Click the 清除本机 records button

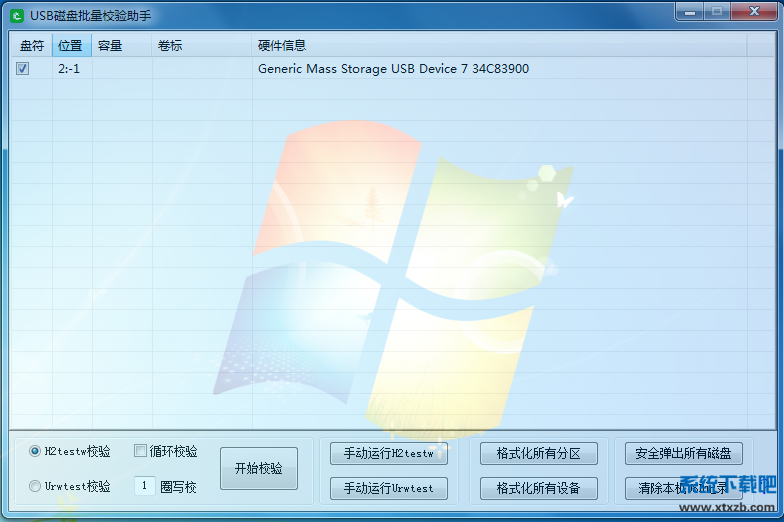[684, 488]
